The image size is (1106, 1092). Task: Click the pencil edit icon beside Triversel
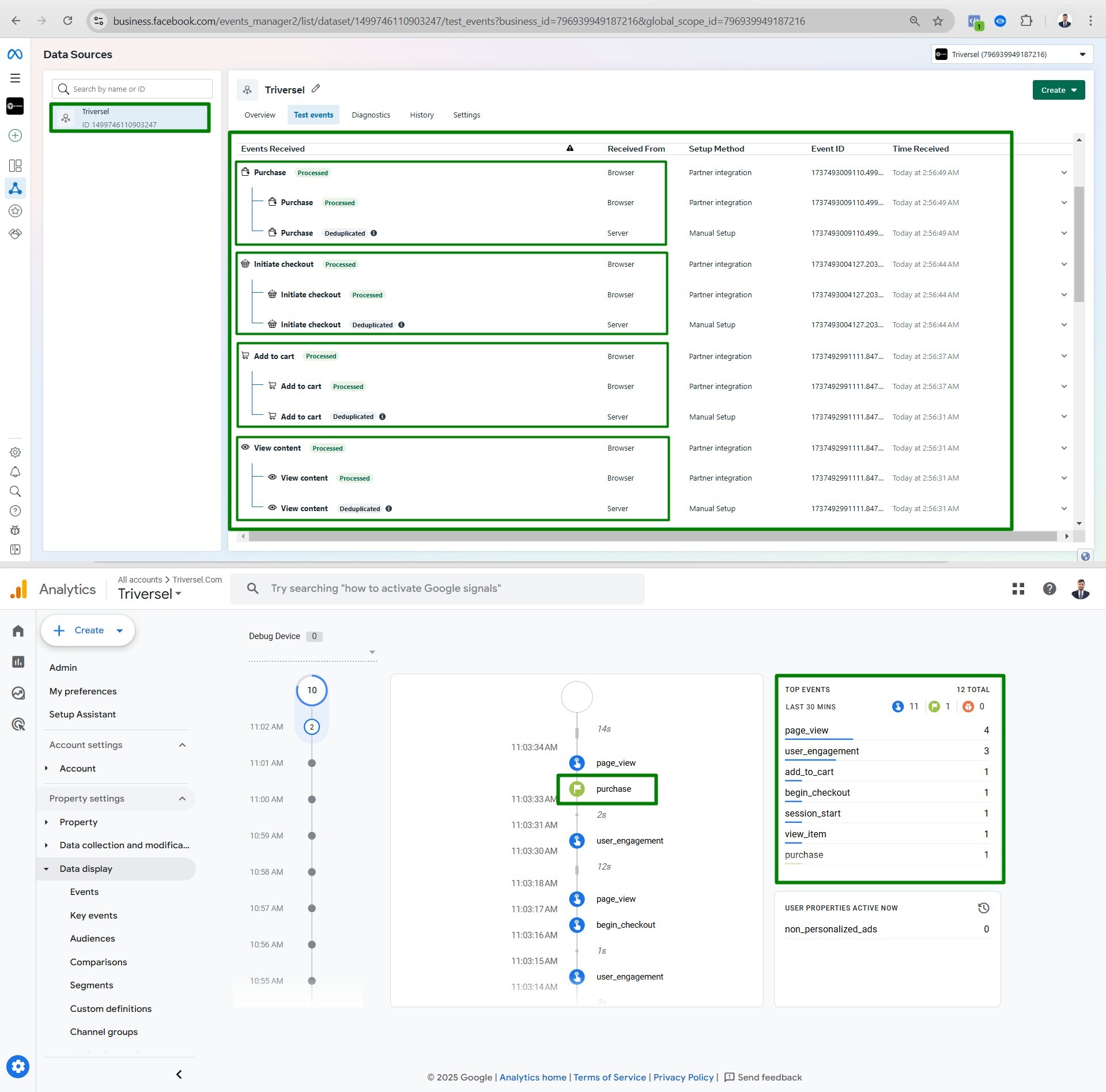[x=316, y=89]
